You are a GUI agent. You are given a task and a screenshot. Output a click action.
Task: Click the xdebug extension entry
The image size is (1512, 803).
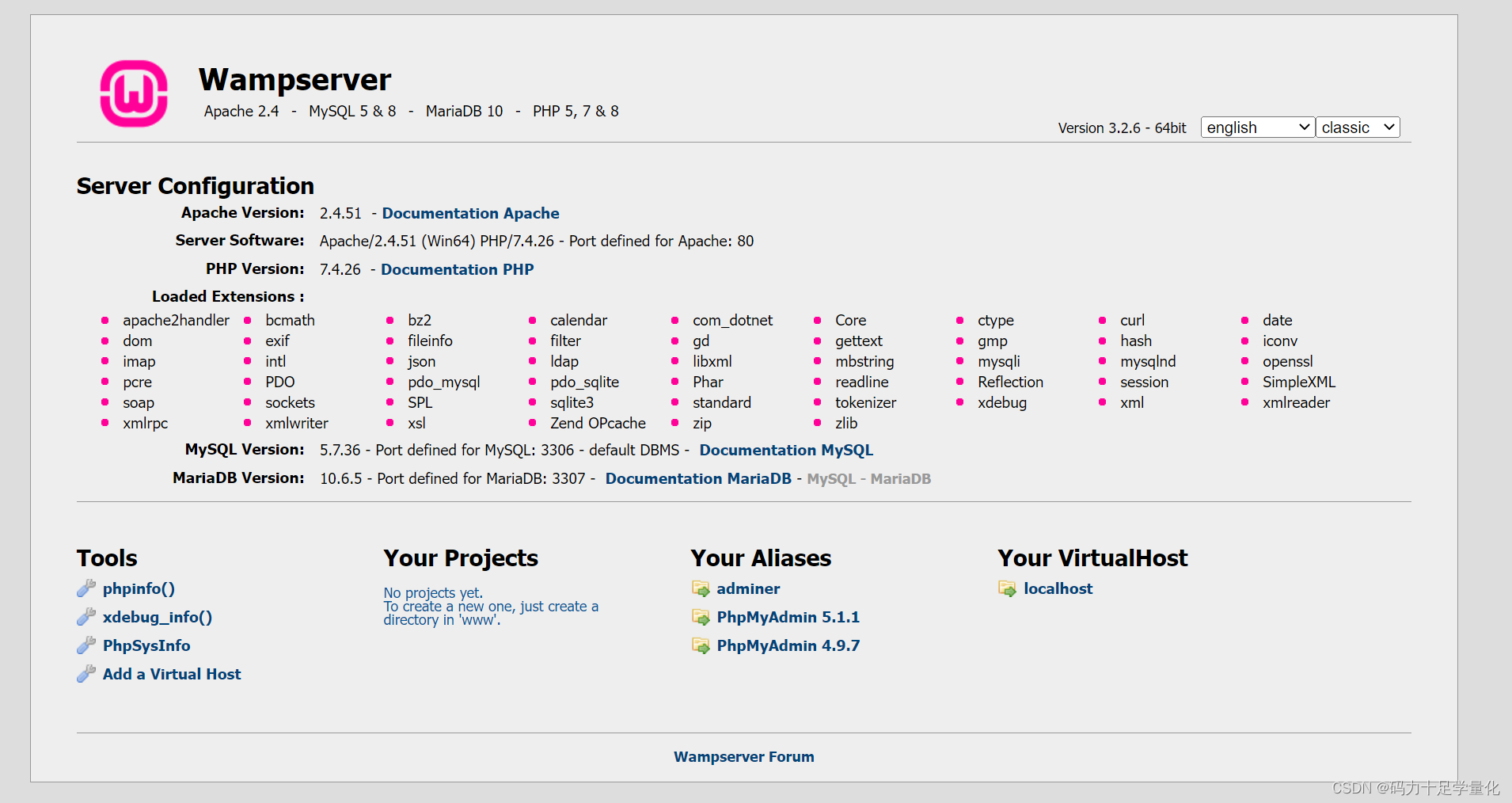[x=1001, y=402]
